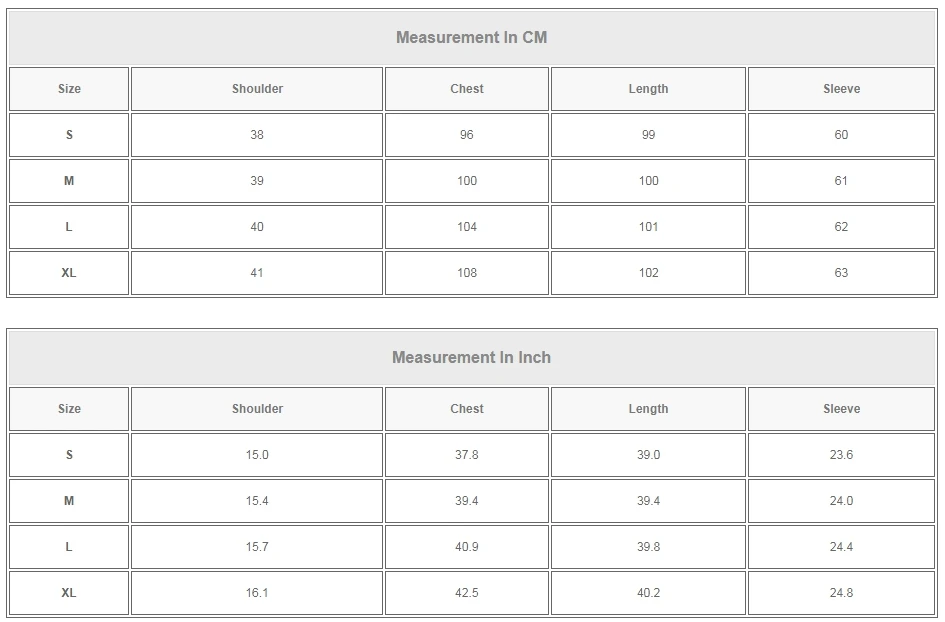The image size is (945, 622).
Task: Click the Sleeve header in the CM table
Action: pyautogui.click(x=841, y=89)
